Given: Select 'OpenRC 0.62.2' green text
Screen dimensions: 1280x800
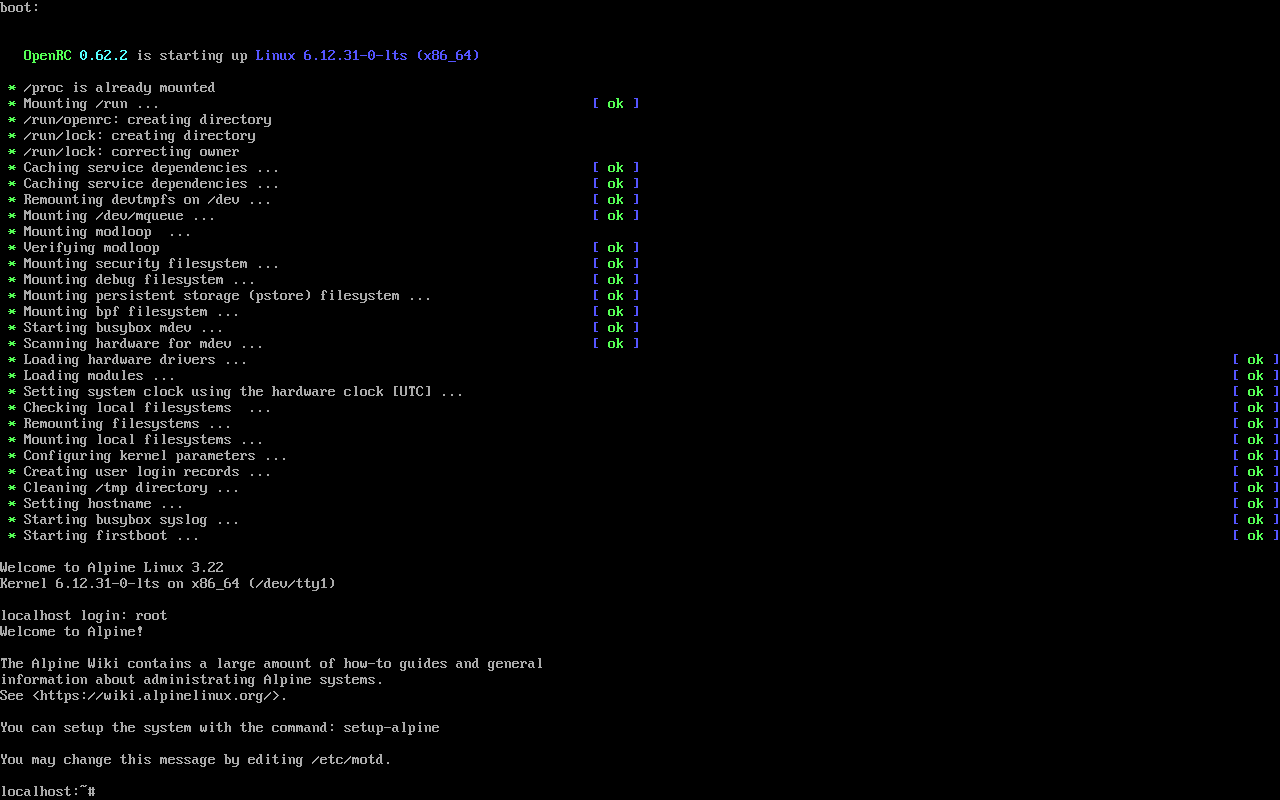Looking at the screenshot, I should tap(76, 56).
